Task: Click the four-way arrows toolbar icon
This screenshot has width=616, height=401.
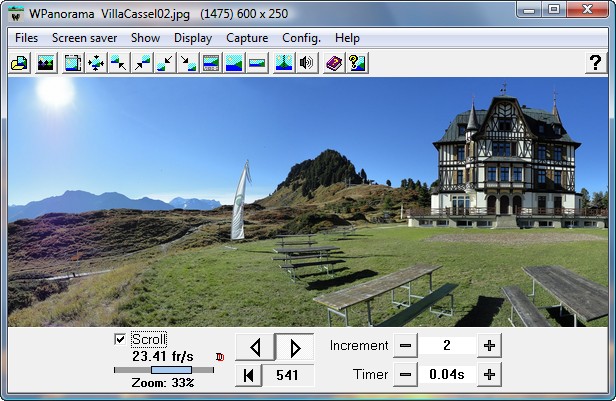Action: coord(96,63)
